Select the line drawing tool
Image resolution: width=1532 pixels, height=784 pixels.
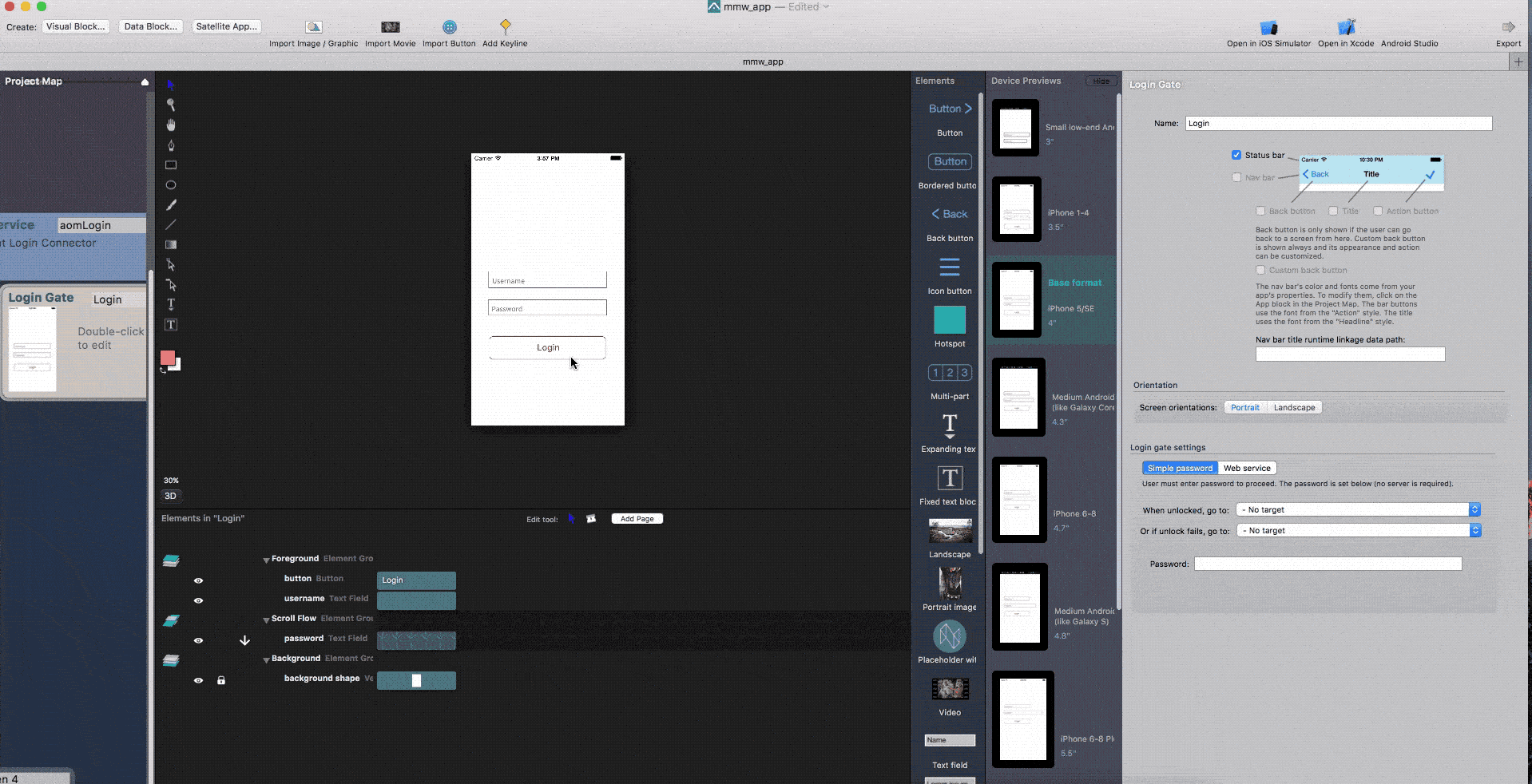pyautogui.click(x=171, y=224)
